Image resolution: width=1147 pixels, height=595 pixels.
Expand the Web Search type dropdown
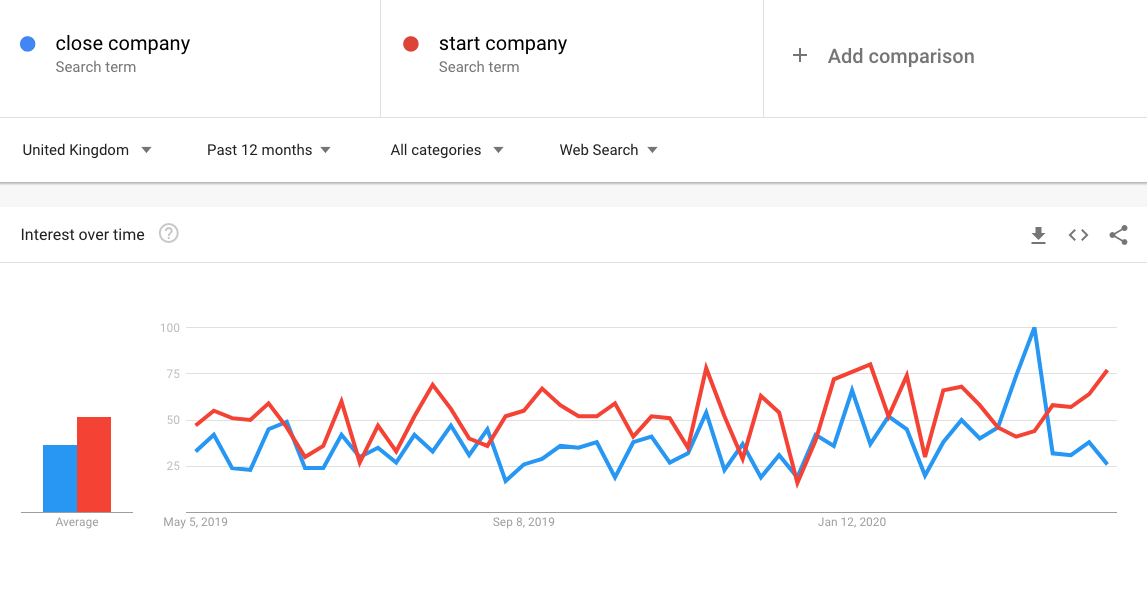pos(608,150)
